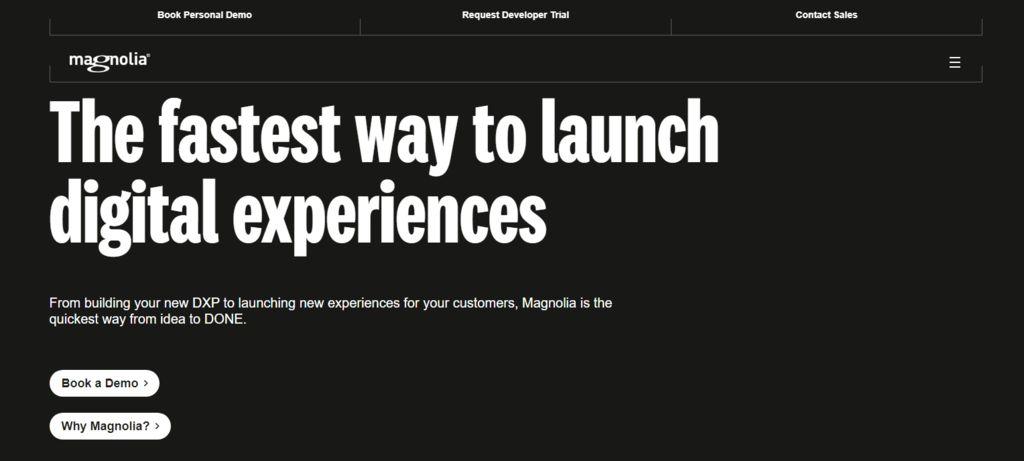Choose Contact Sales in the top bar
Image resolution: width=1024 pixels, height=461 pixels.
click(826, 14)
